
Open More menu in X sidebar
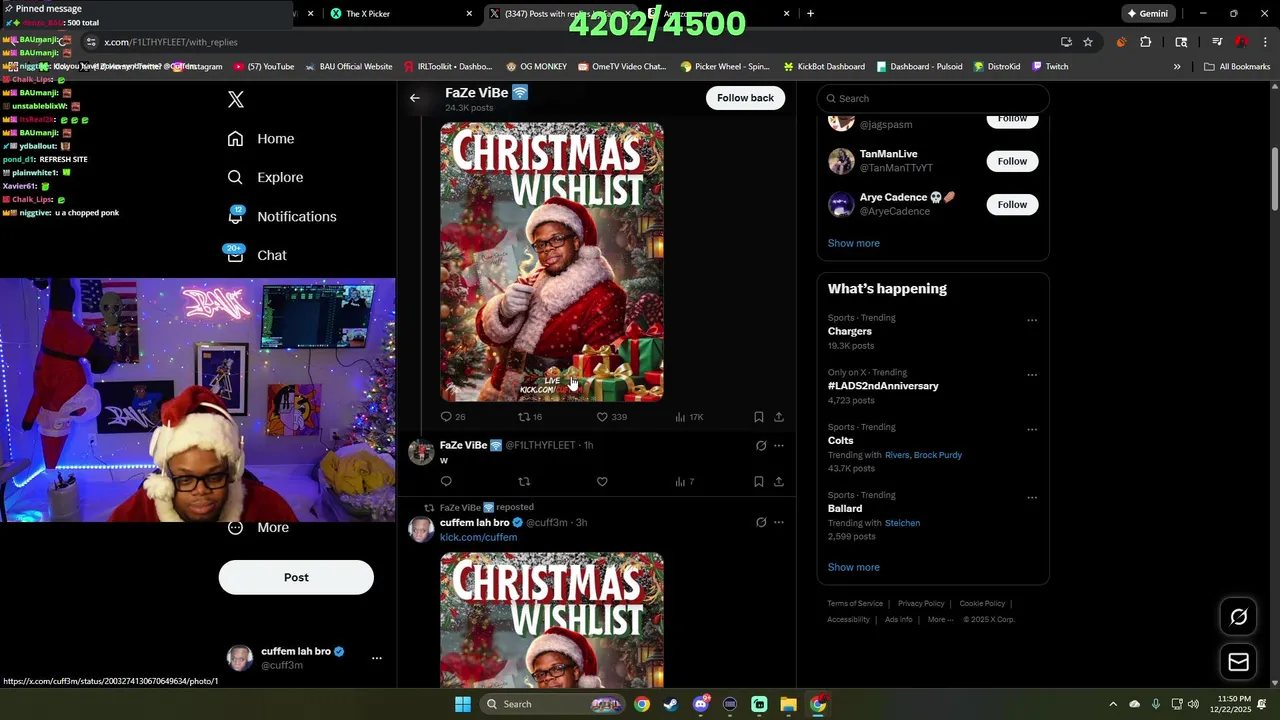point(258,527)
